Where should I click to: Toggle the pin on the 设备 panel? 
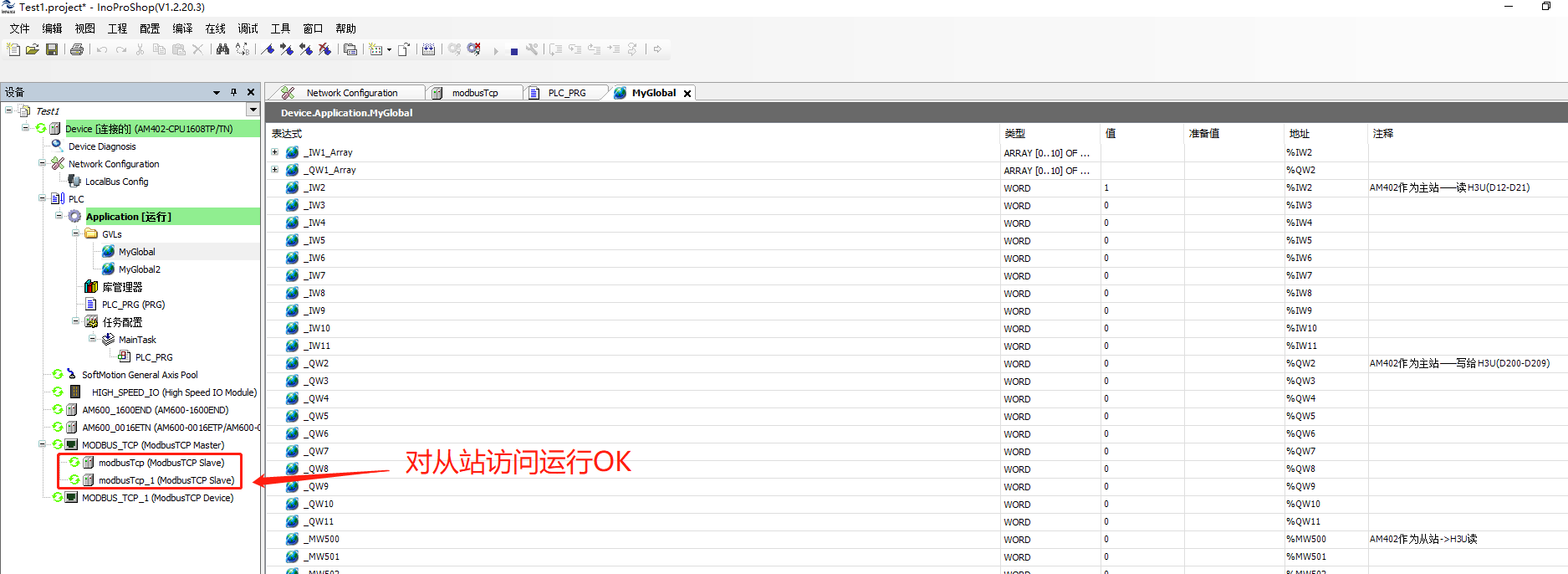(233, 92)
